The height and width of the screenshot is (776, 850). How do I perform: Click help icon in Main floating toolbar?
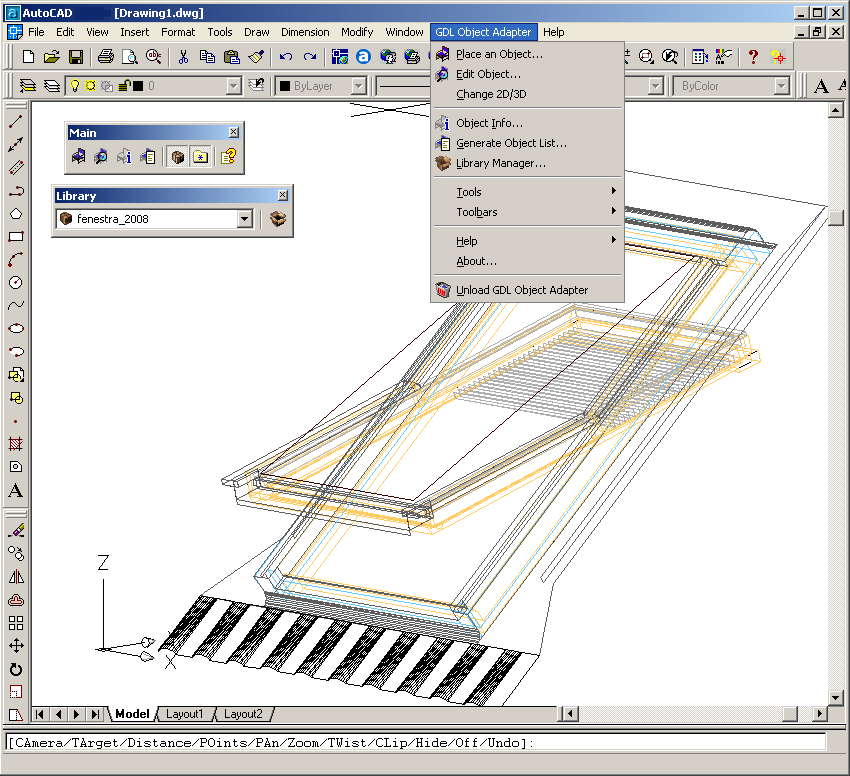pyautogui.click(x=229, y=157)
